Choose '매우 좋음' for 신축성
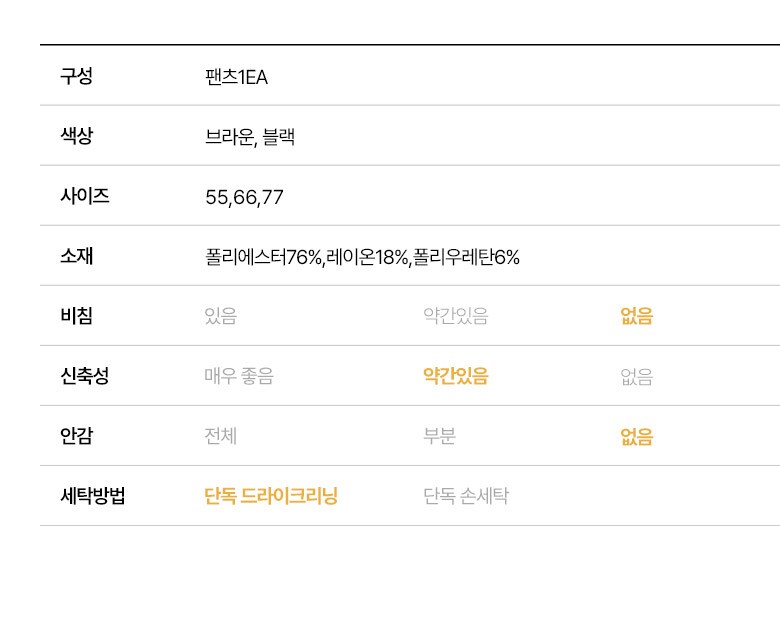The width and height of the screenshot is (780, 620). pos(238,377)
